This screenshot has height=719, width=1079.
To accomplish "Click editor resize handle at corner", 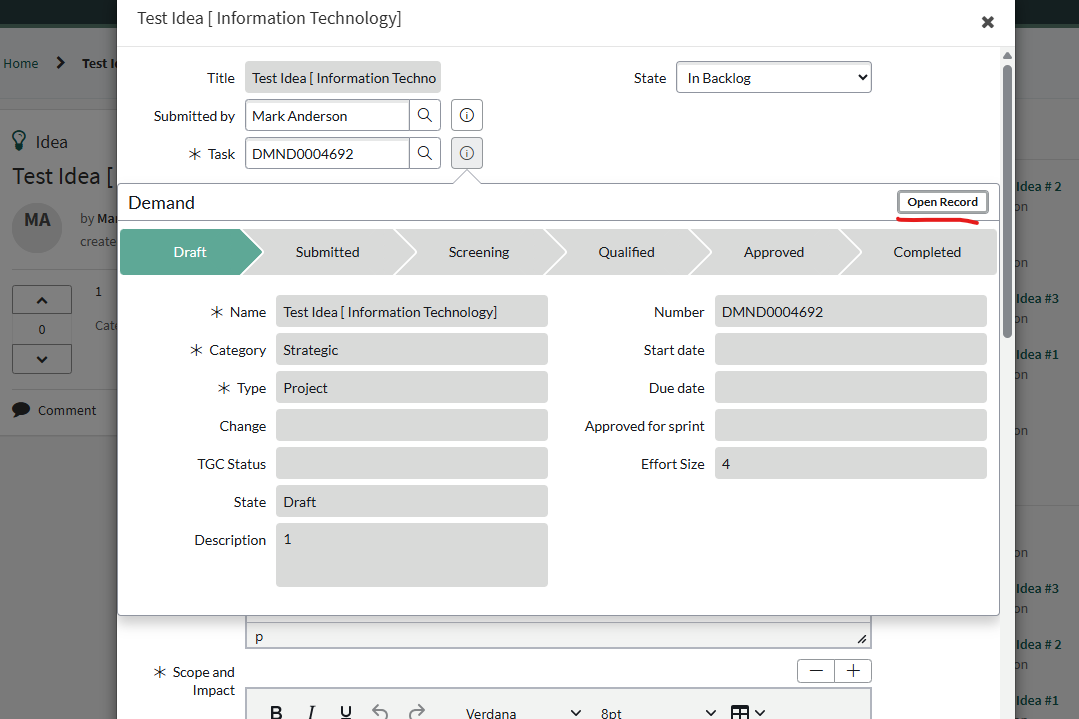I will 862,639.
